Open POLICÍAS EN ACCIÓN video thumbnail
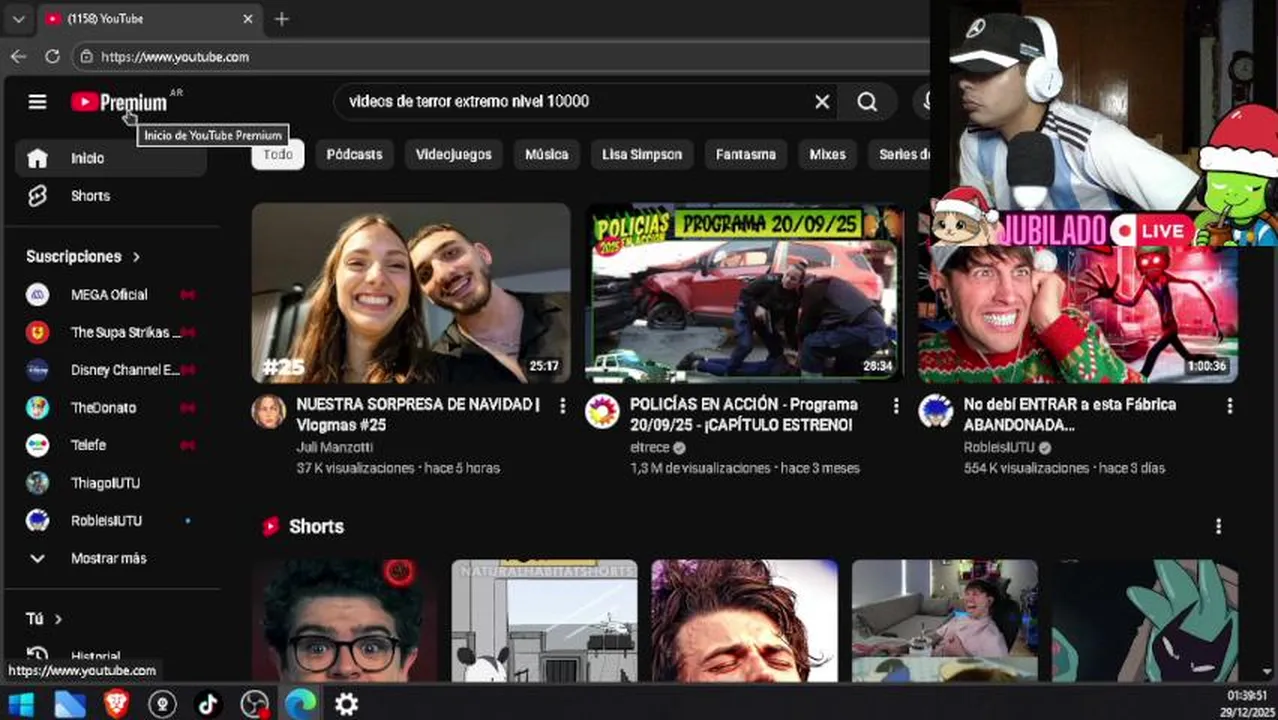1278x720 pixels. coord(745,293)
